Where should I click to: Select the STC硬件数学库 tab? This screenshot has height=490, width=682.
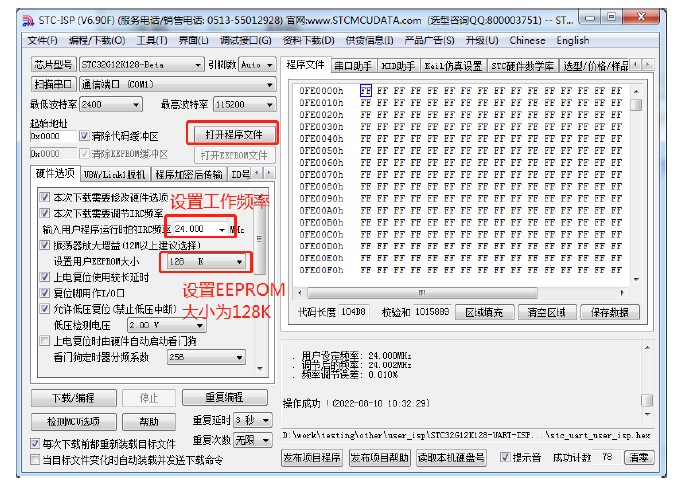[x=522, y=66]
